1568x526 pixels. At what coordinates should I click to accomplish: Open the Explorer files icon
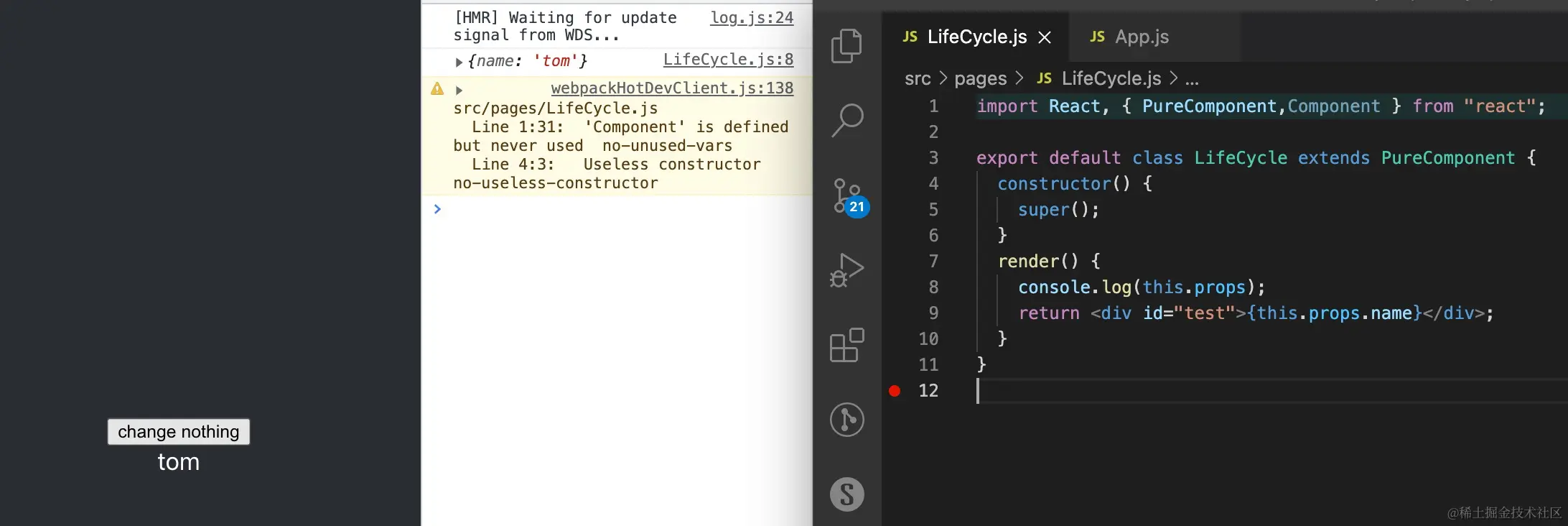[846, 46]
